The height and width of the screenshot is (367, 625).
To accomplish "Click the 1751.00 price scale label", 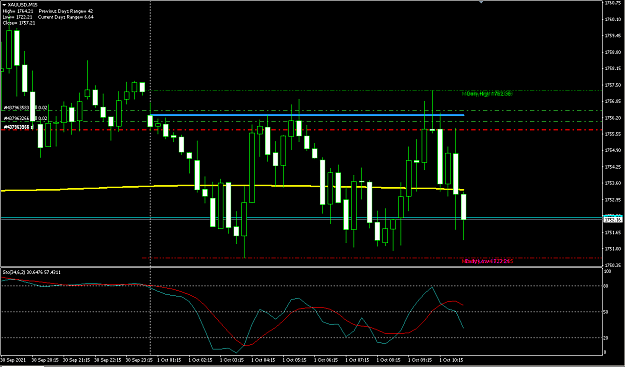I will coord(613,249).
